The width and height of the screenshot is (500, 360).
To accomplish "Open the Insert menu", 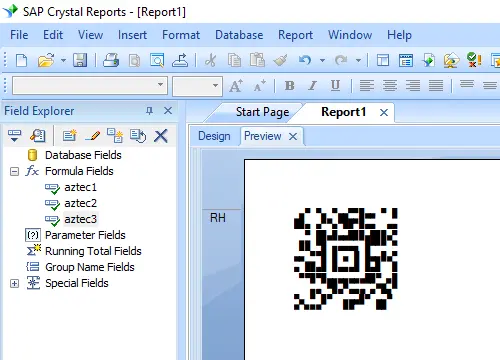I will (x=132, y=35).
